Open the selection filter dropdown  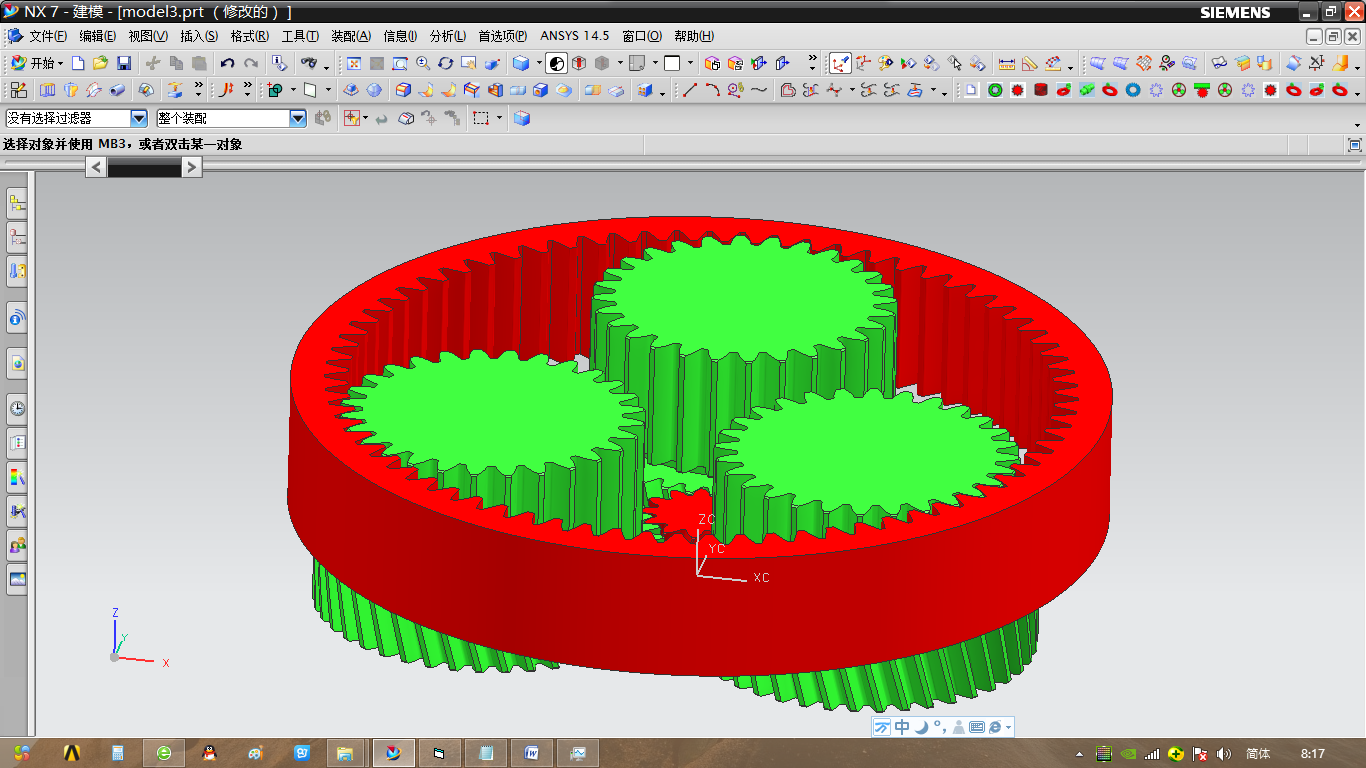(x=139, y=118)
